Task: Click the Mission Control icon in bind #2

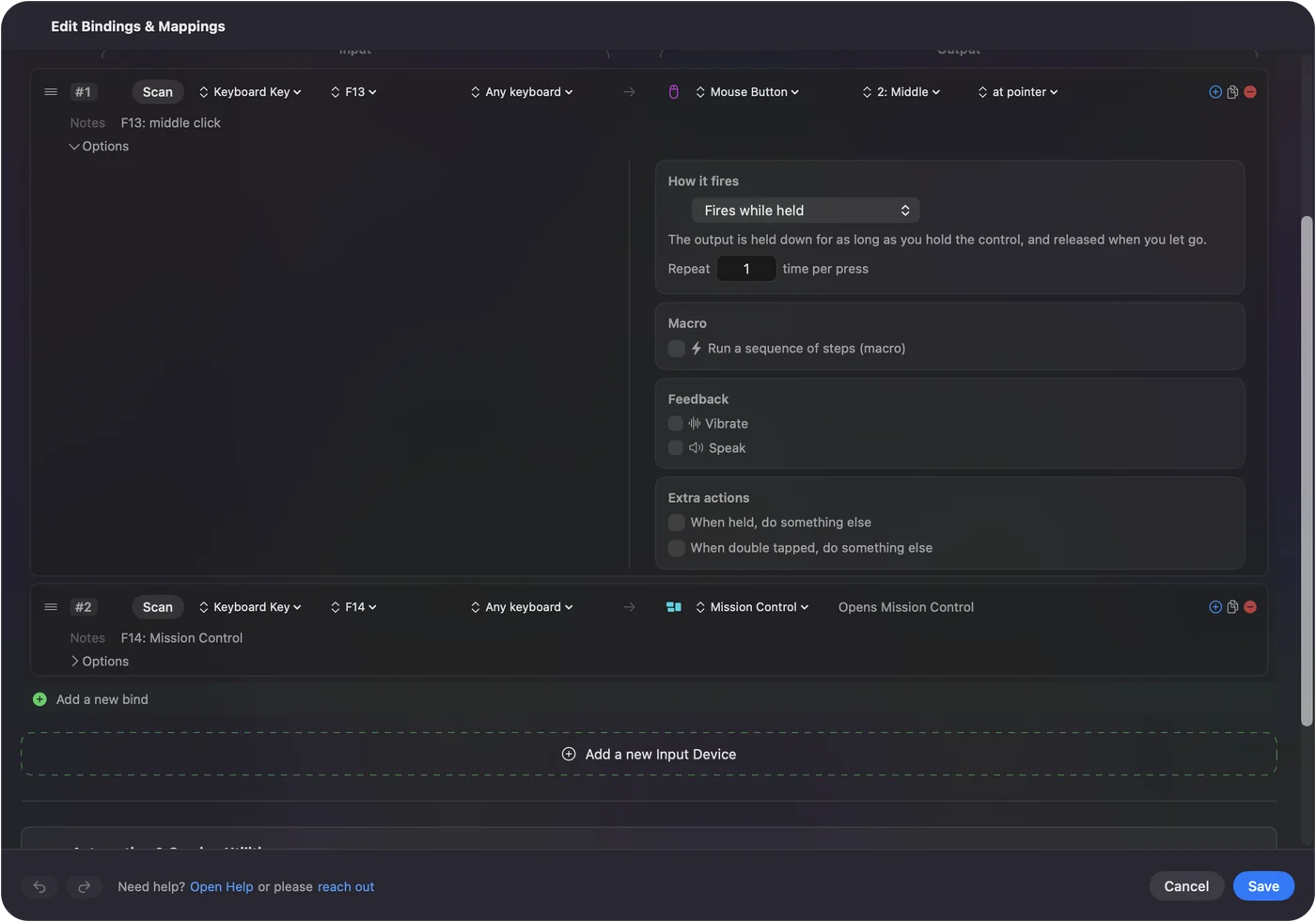Action: 673,607
